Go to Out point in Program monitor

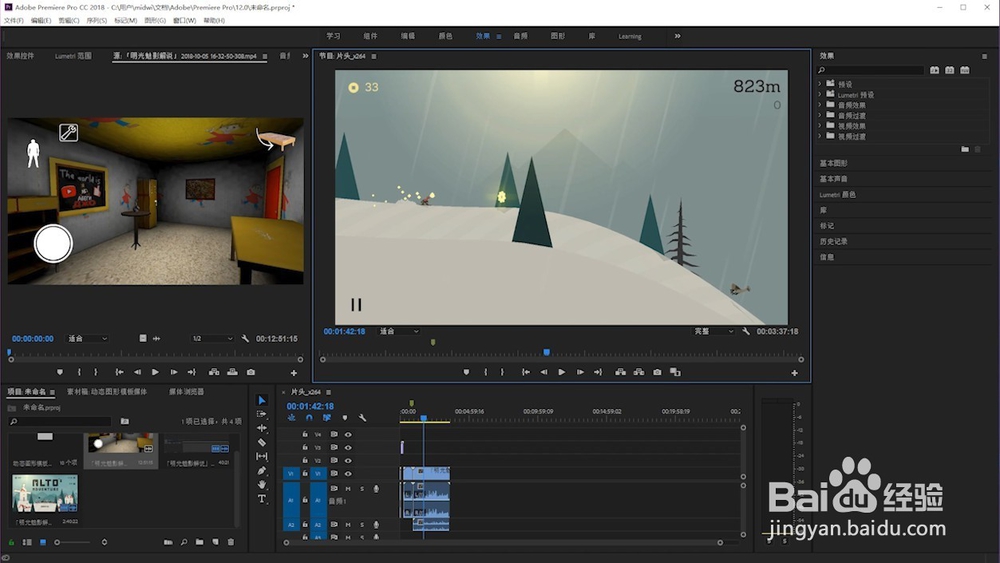598,372
